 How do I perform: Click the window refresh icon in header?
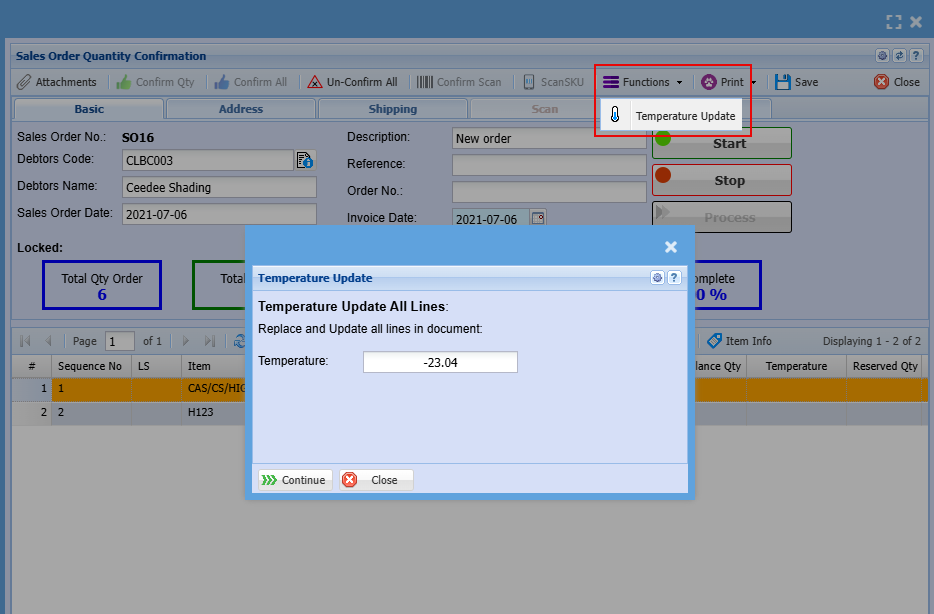click(899, 55)
